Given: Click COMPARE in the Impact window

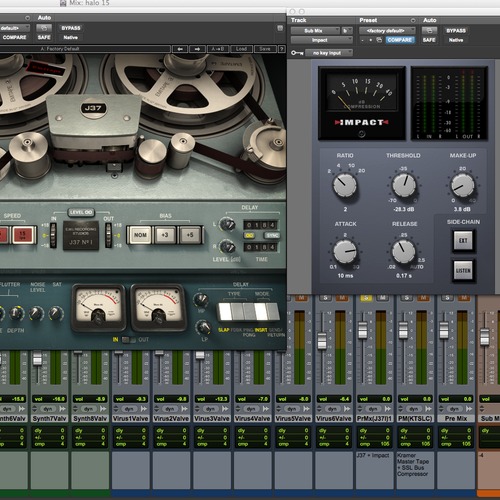Looking at the screenshot, I should click(399, 40).
